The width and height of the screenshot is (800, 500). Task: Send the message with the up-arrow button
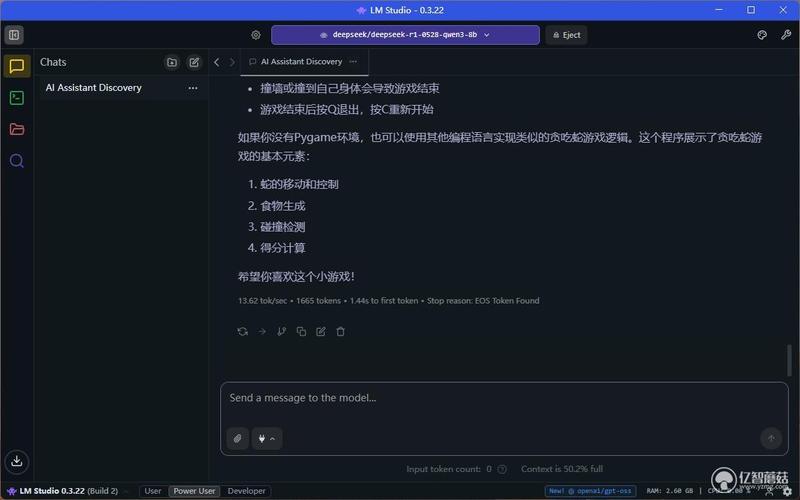(771, 438)
